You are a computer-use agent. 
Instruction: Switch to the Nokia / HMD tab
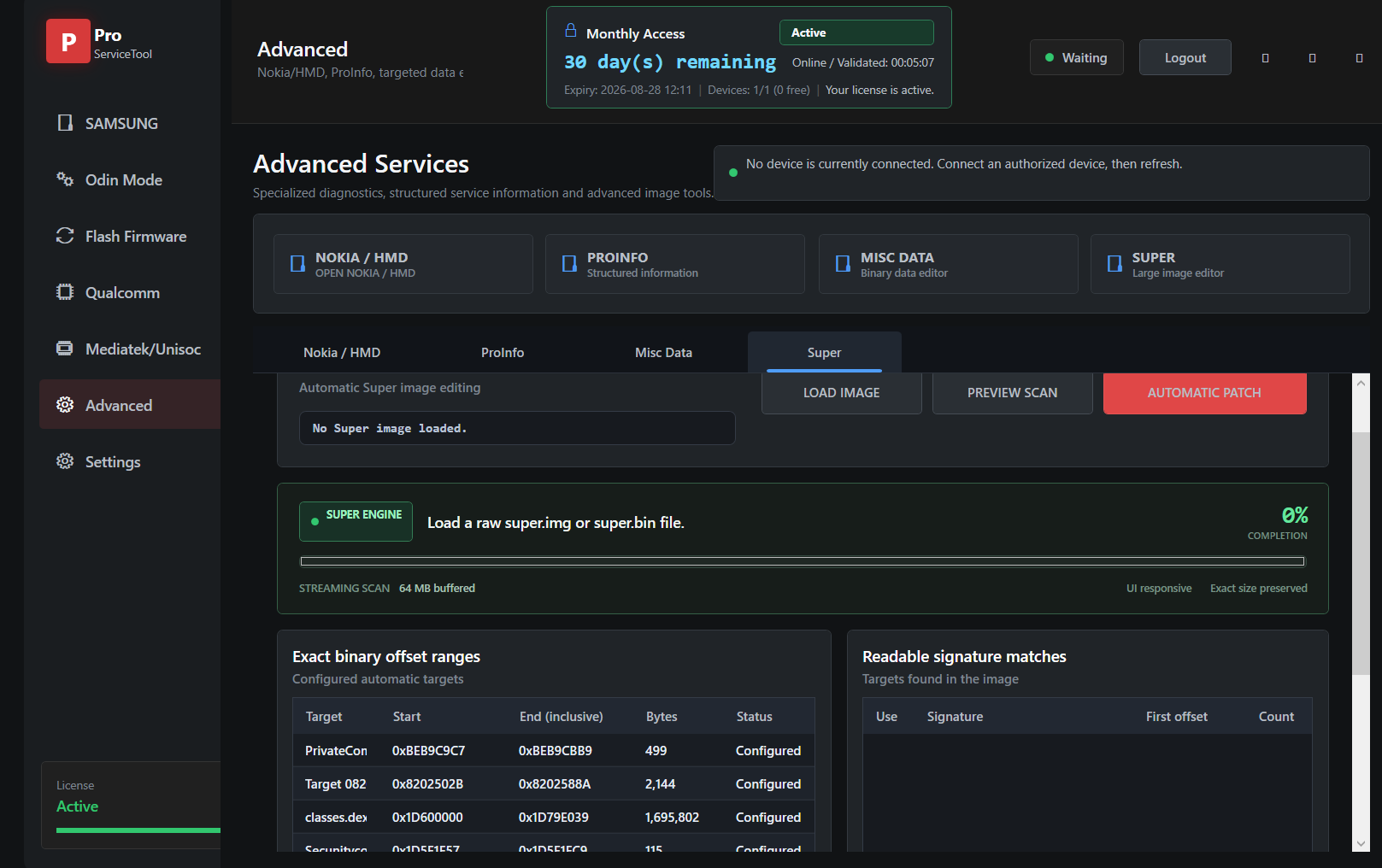point(342,353)
